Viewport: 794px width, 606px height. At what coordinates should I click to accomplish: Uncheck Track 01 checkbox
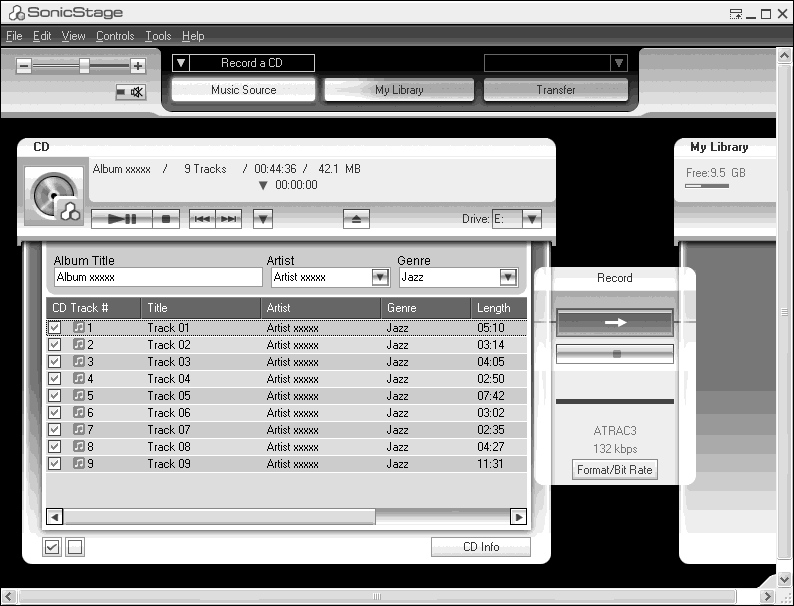[54, 328]
